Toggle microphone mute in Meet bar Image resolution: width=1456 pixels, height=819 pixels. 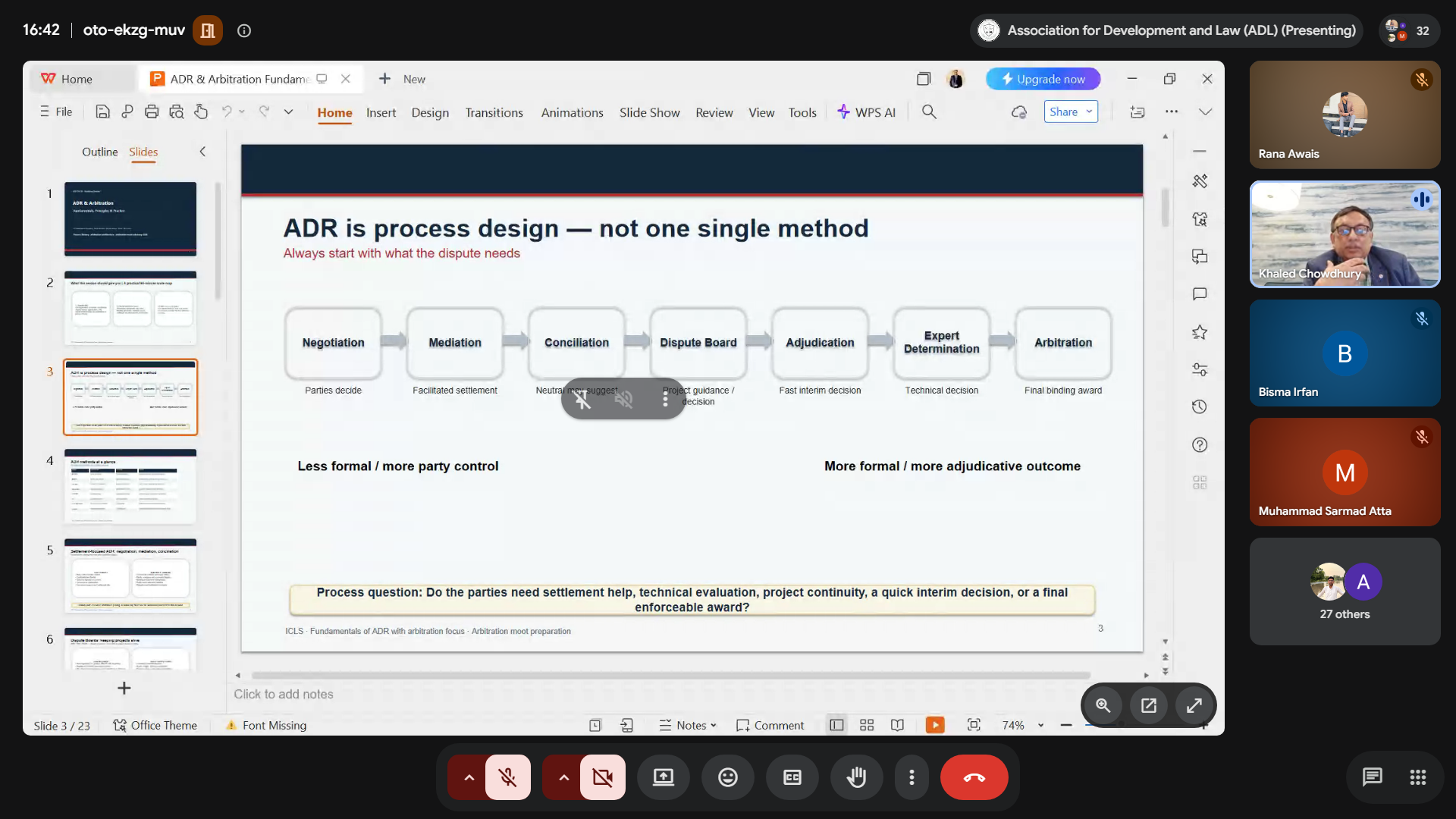coord(508,777)
